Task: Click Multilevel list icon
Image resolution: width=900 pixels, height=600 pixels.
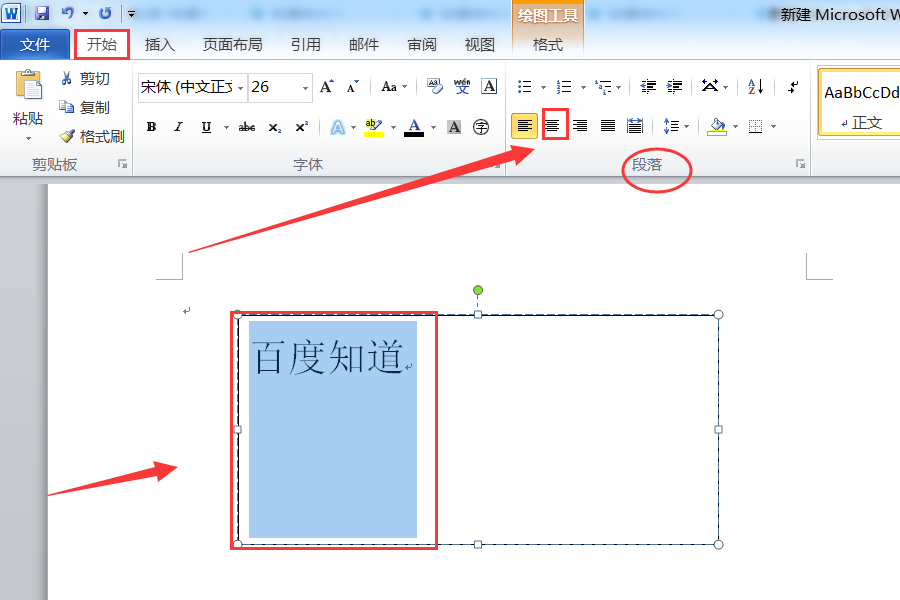Action: tap(603, 87)
